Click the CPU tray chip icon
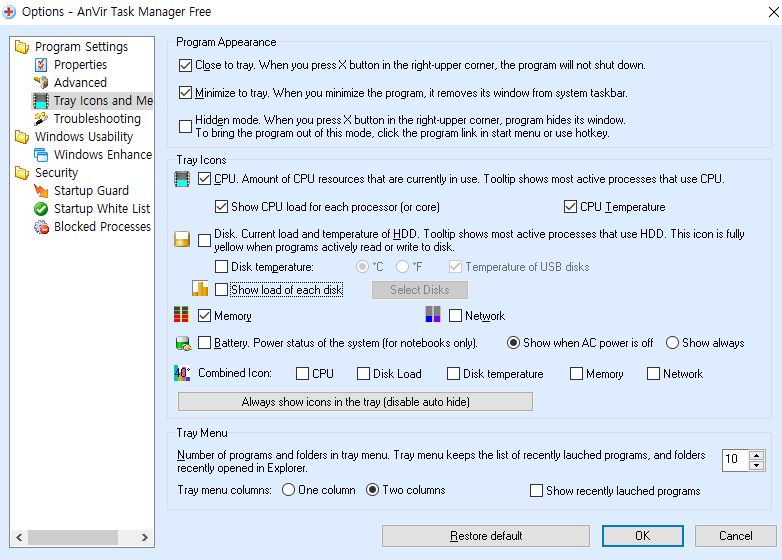This screenshot has width=782, height=560. (182, 179)
